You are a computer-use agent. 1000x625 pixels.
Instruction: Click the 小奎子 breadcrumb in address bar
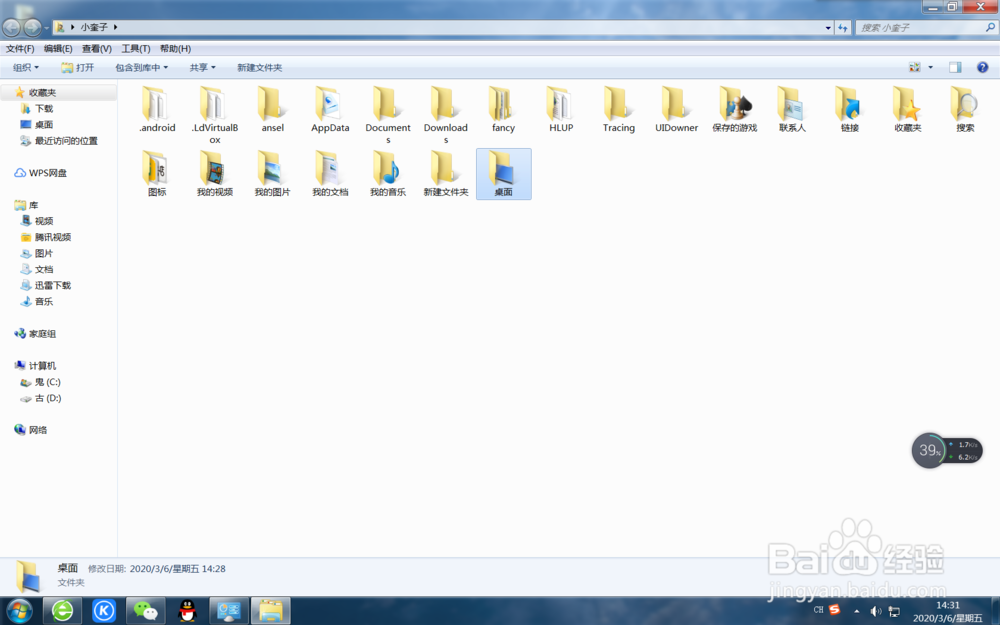tap(94, 27)
